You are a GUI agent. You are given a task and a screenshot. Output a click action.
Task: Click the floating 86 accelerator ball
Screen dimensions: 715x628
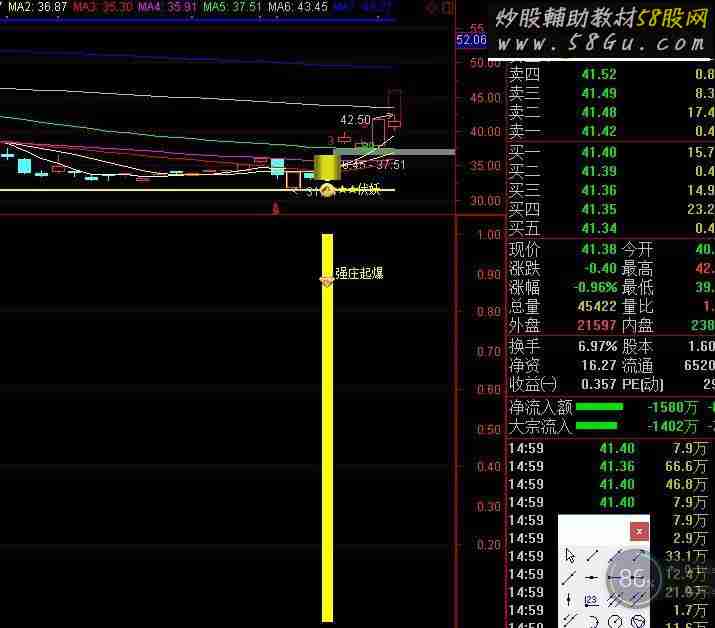click(633, 578)
